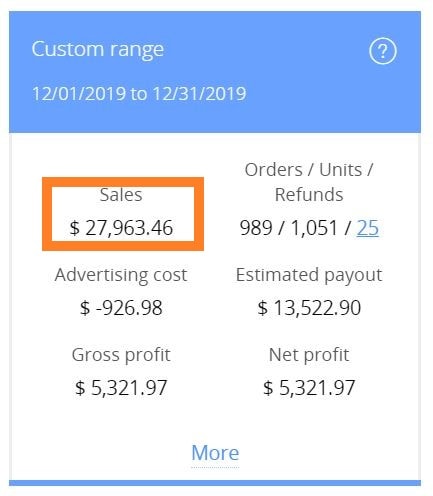The image size is (433, 496).
Task: Click the 1,051 units count
Action: pos(314,228)
